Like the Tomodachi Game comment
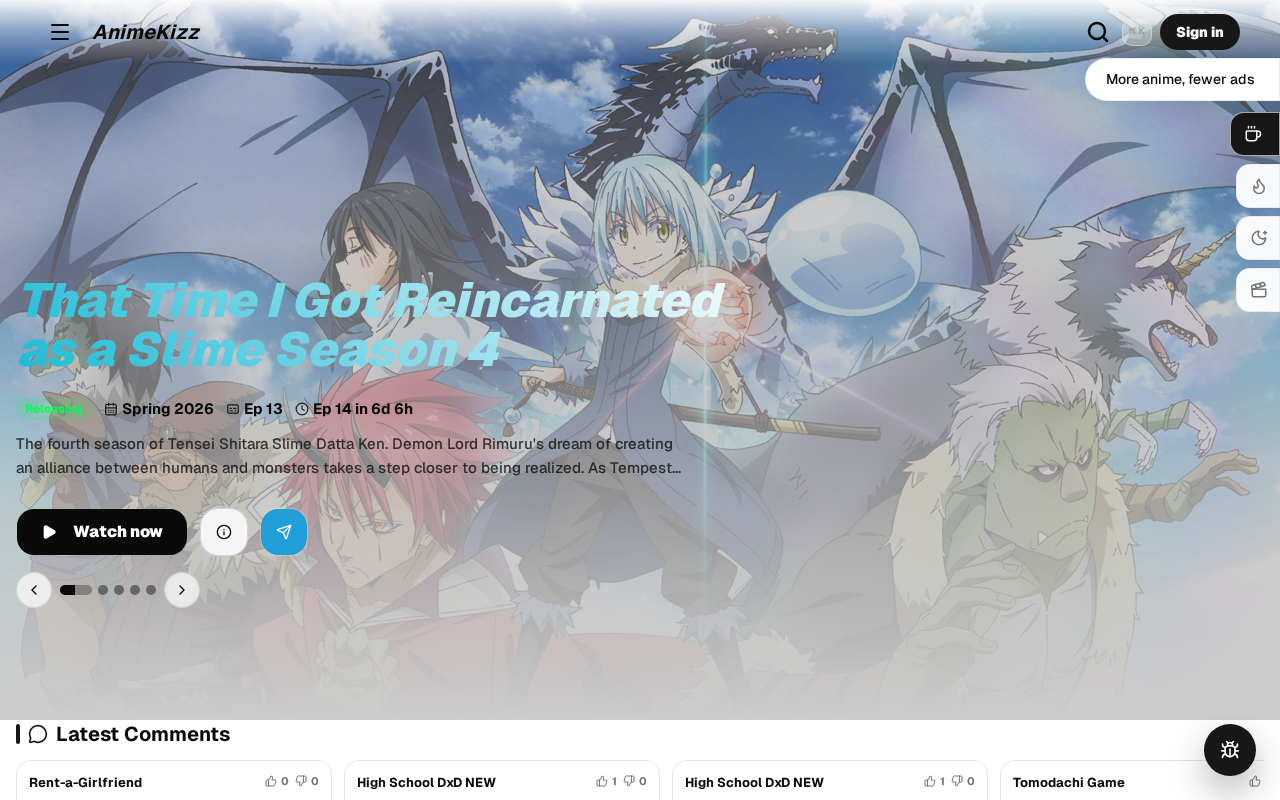 [x=1255, y=781]
